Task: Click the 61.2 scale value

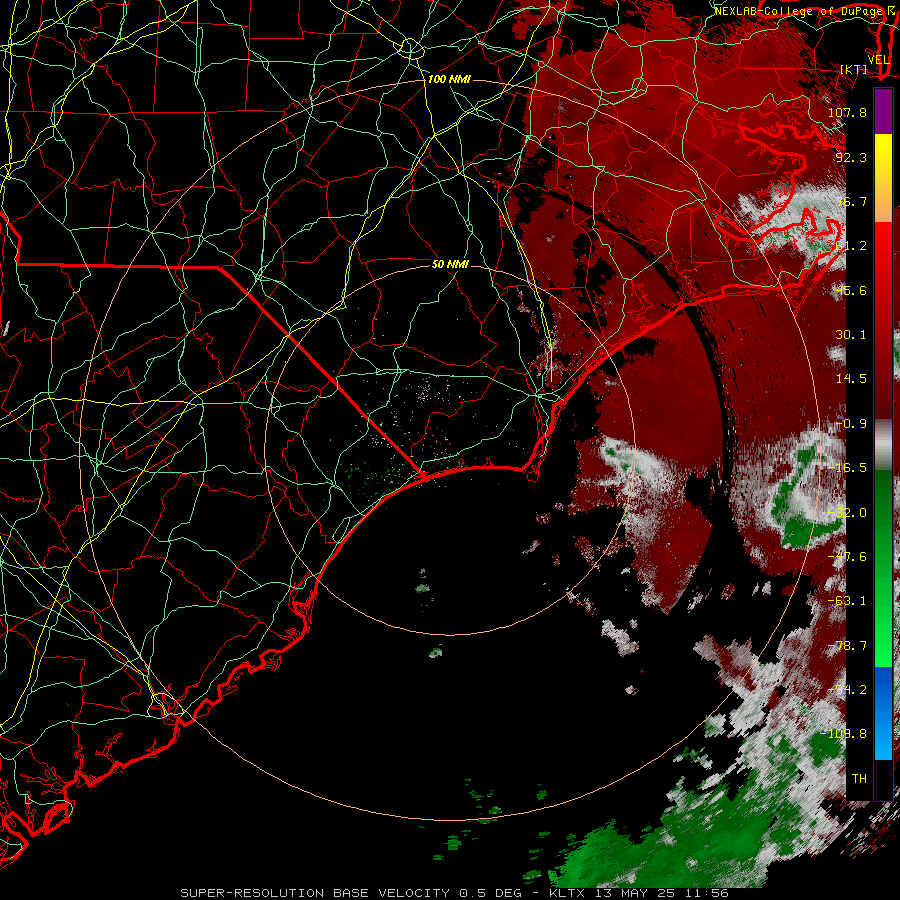Action: coord(851,246)
